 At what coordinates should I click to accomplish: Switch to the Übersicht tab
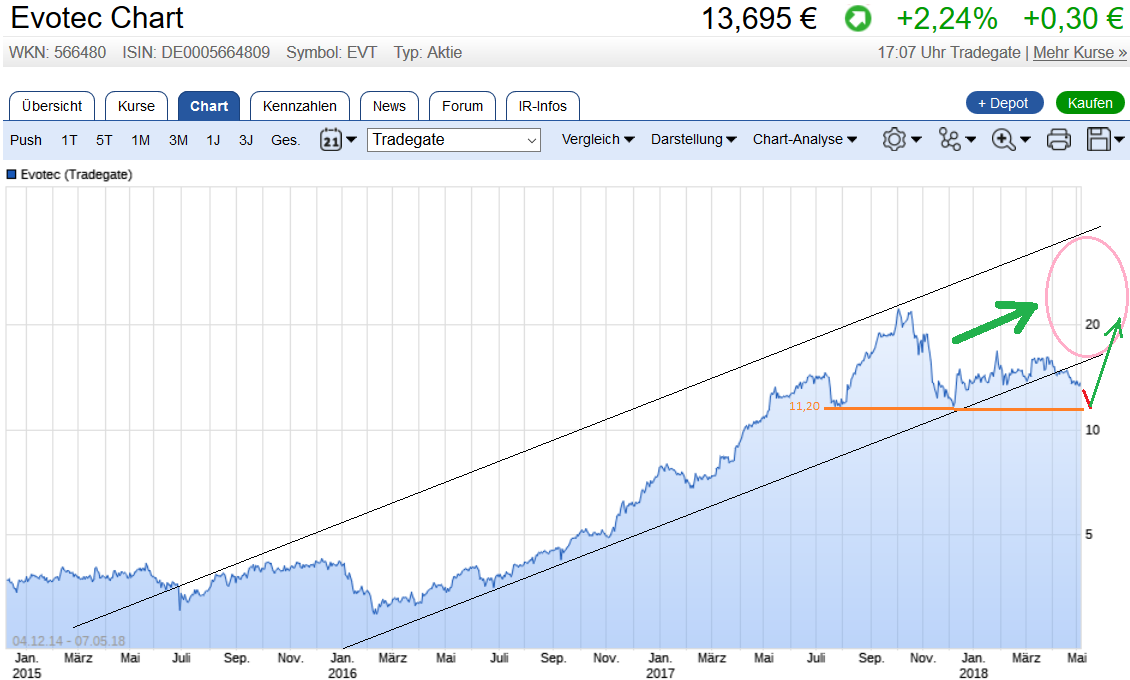[x=52, y=106]
